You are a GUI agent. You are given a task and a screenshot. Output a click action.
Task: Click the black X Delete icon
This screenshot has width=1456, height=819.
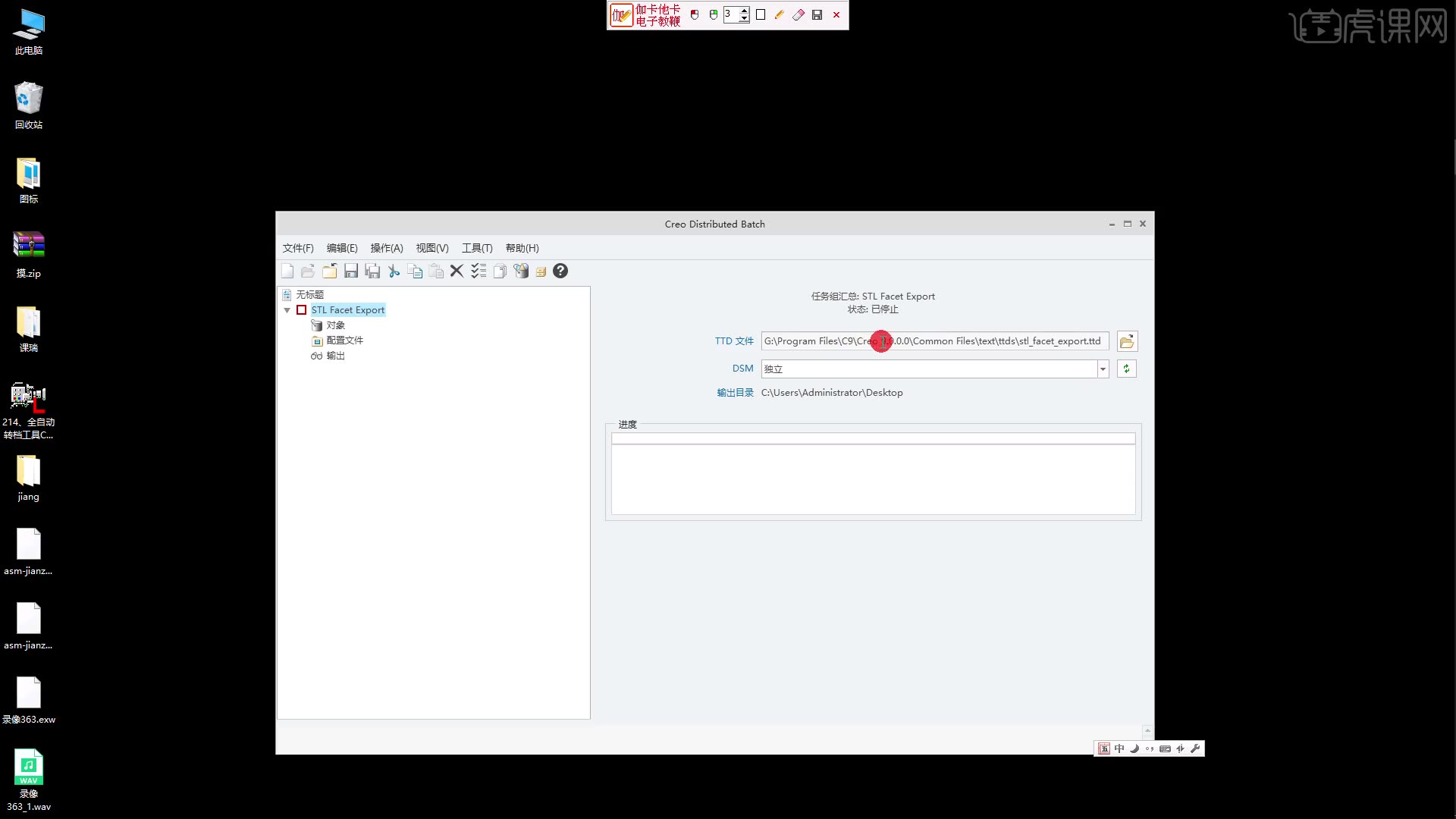(457, 271)
